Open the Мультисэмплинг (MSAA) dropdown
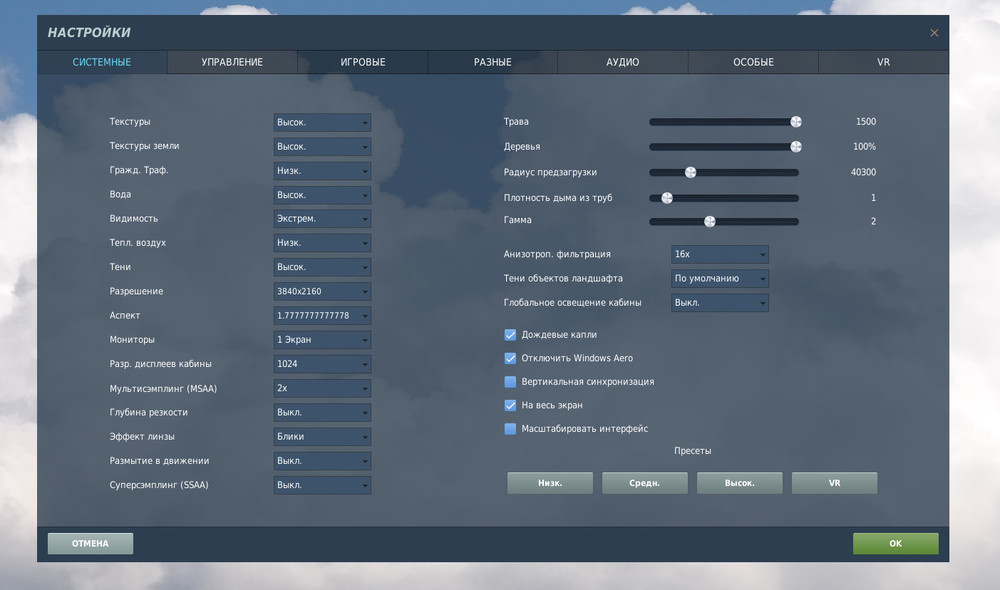This screenshot has height=590, width=1000. pos(322,388)
